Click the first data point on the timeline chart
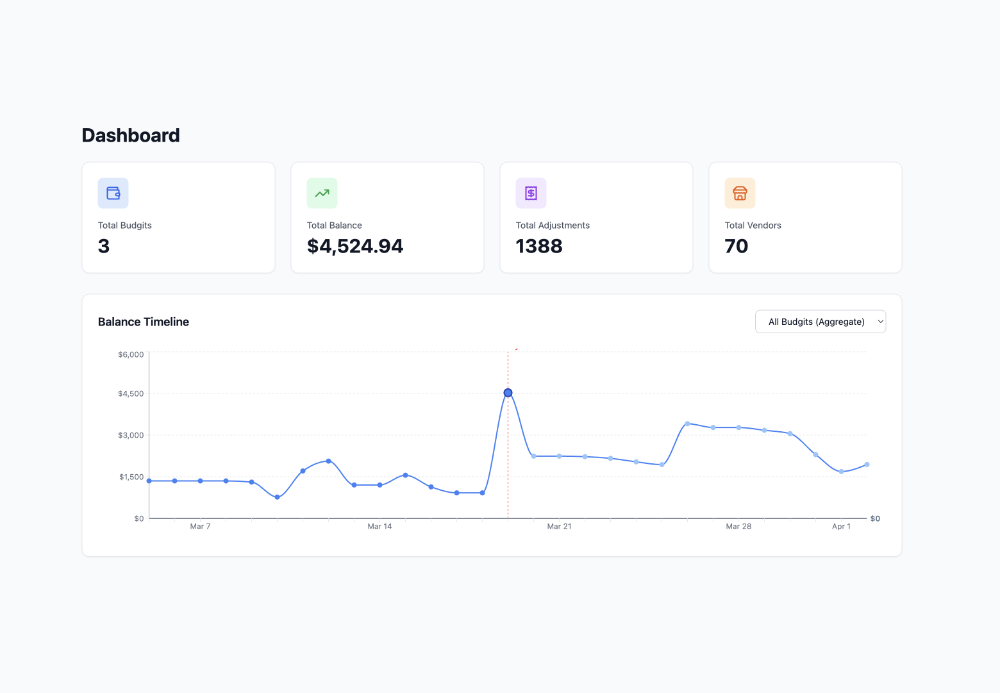 [150, 480]
